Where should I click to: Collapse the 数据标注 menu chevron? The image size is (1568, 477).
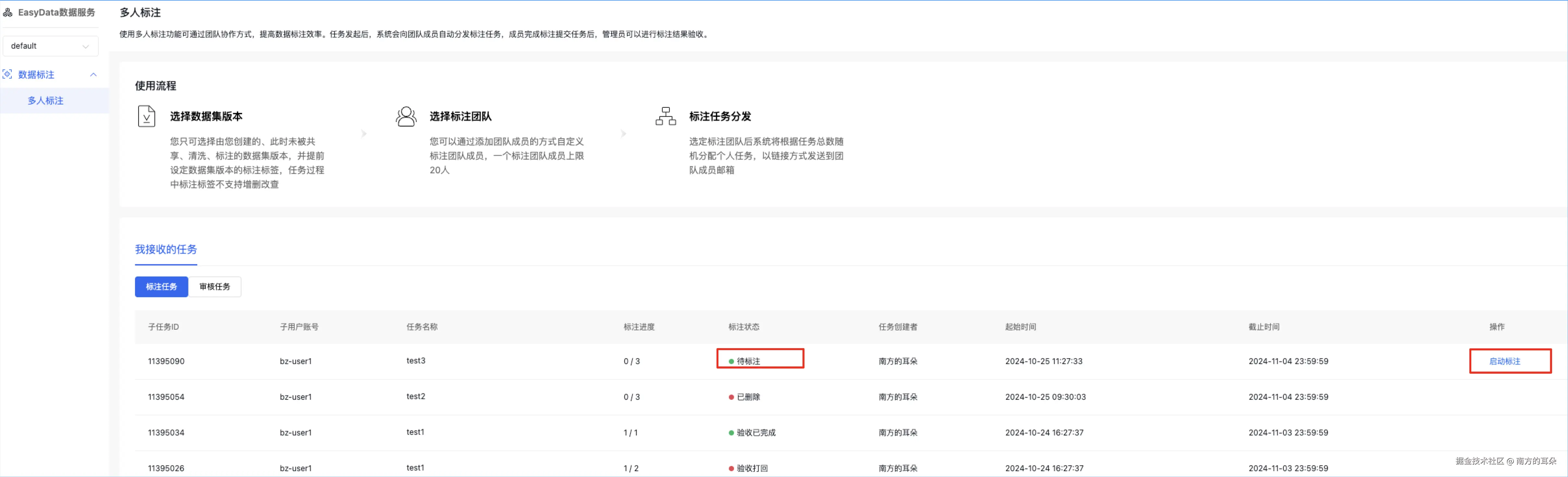(93, 74)
